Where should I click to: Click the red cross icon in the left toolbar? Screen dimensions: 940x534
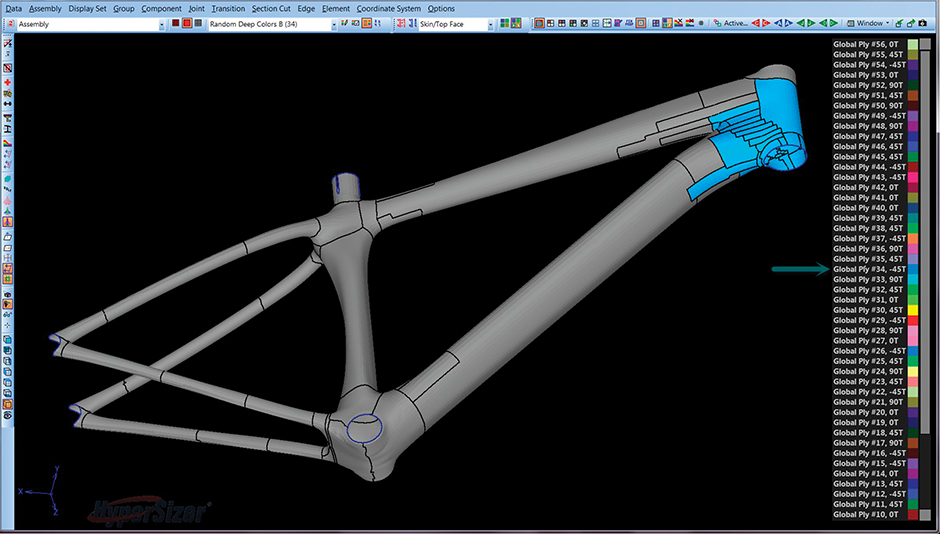coord(8,82)
